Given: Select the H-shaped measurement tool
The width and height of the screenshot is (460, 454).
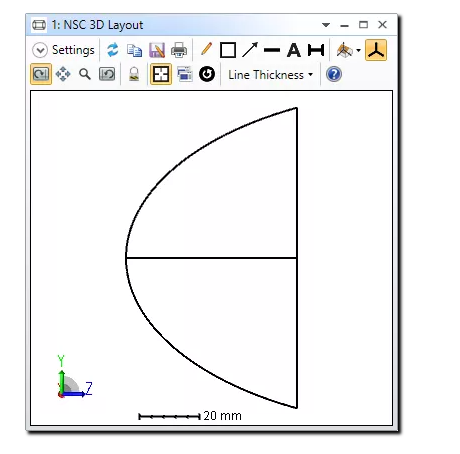Looking at the screenshot, I should 316,50.
